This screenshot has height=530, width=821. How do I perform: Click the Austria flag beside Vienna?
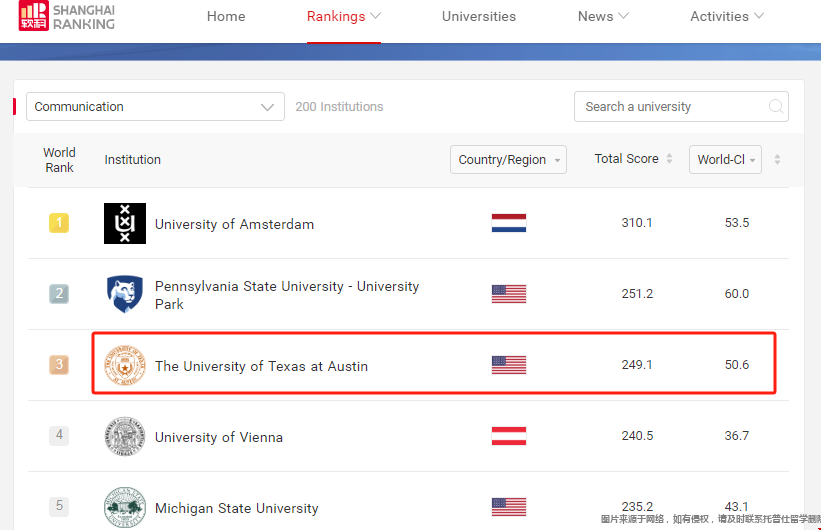tap(509, 436)
